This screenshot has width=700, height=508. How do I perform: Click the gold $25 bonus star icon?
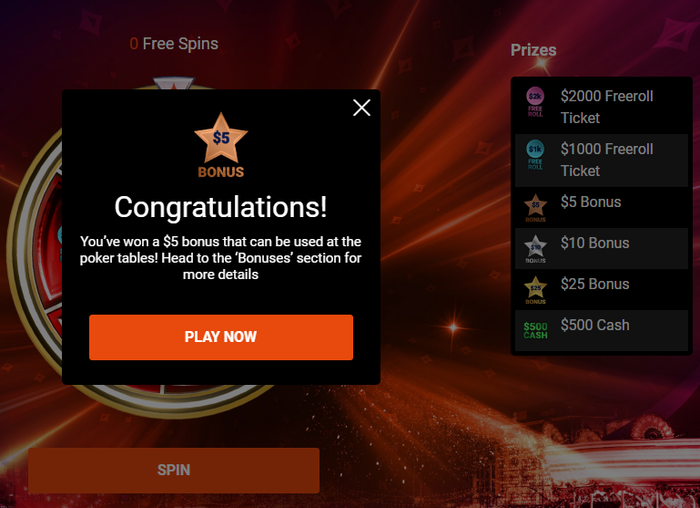click(535, 290)
